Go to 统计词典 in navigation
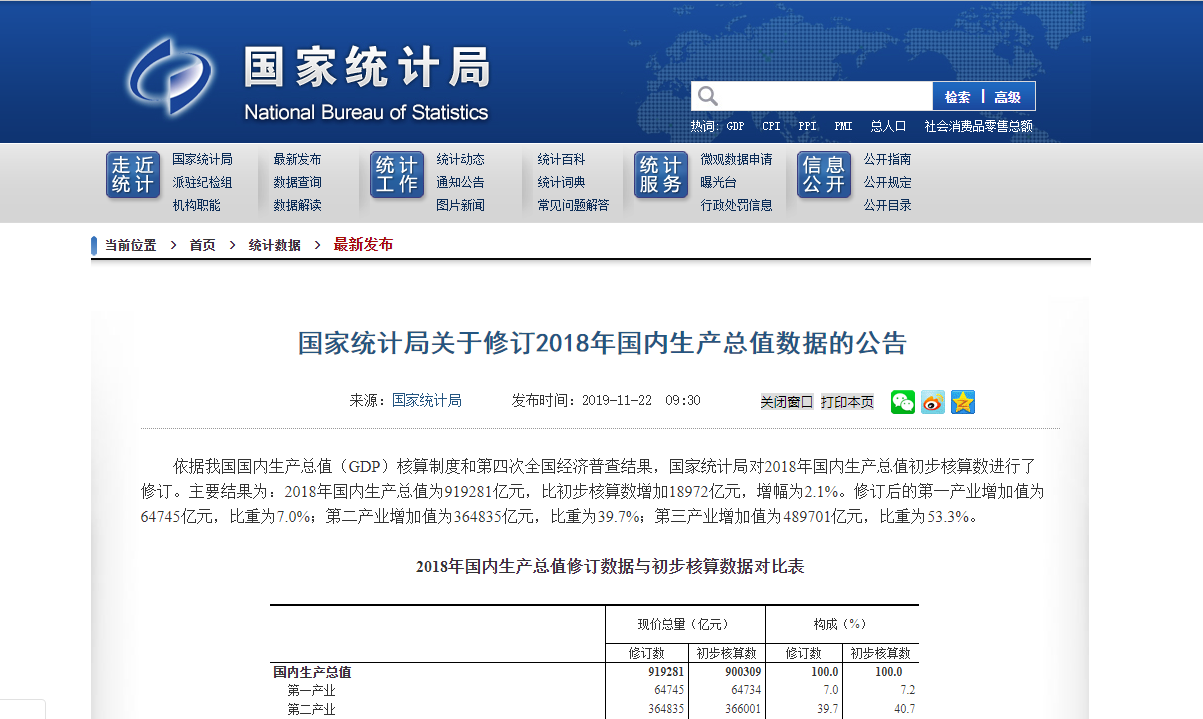This screenshot has height=719, width=1203. pos(561,182)
